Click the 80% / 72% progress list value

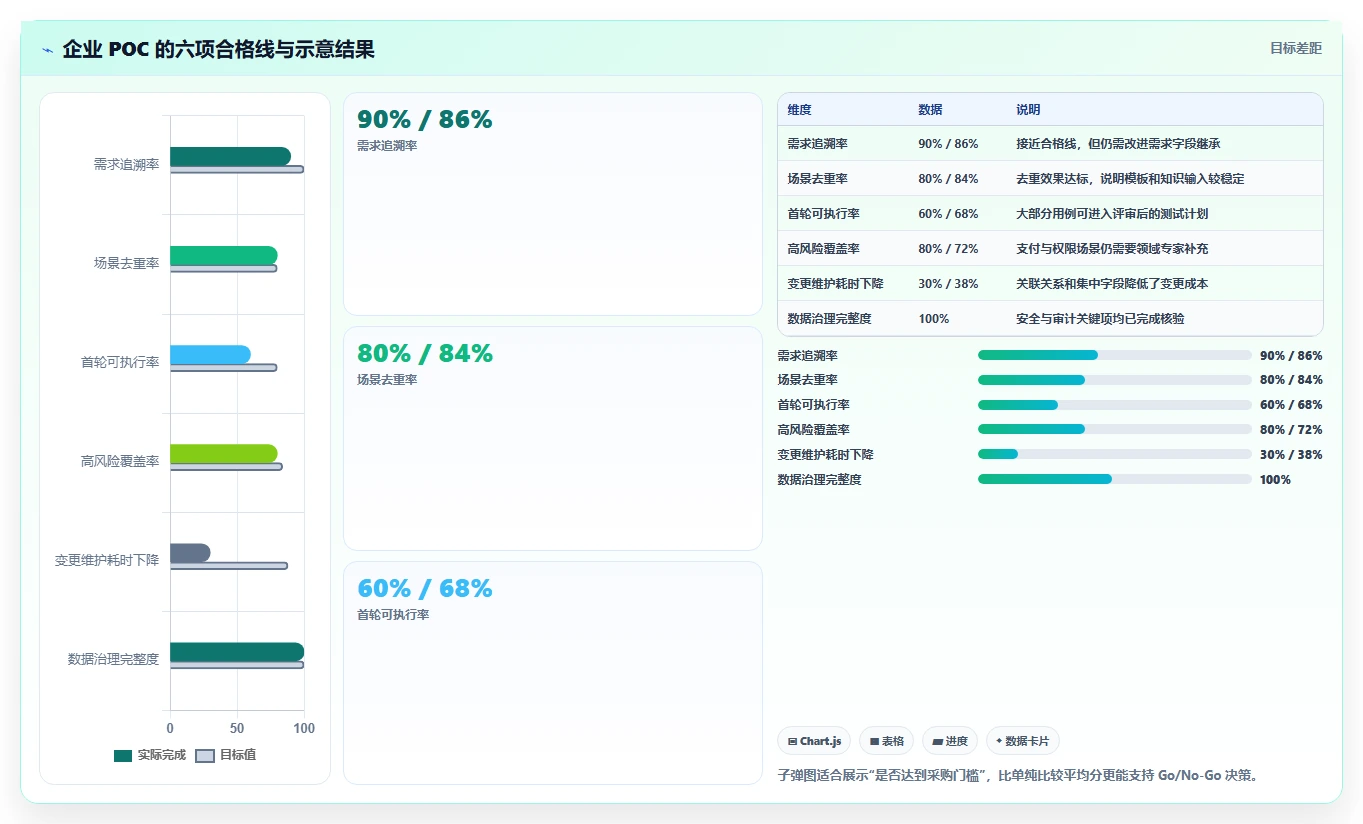1291,430
